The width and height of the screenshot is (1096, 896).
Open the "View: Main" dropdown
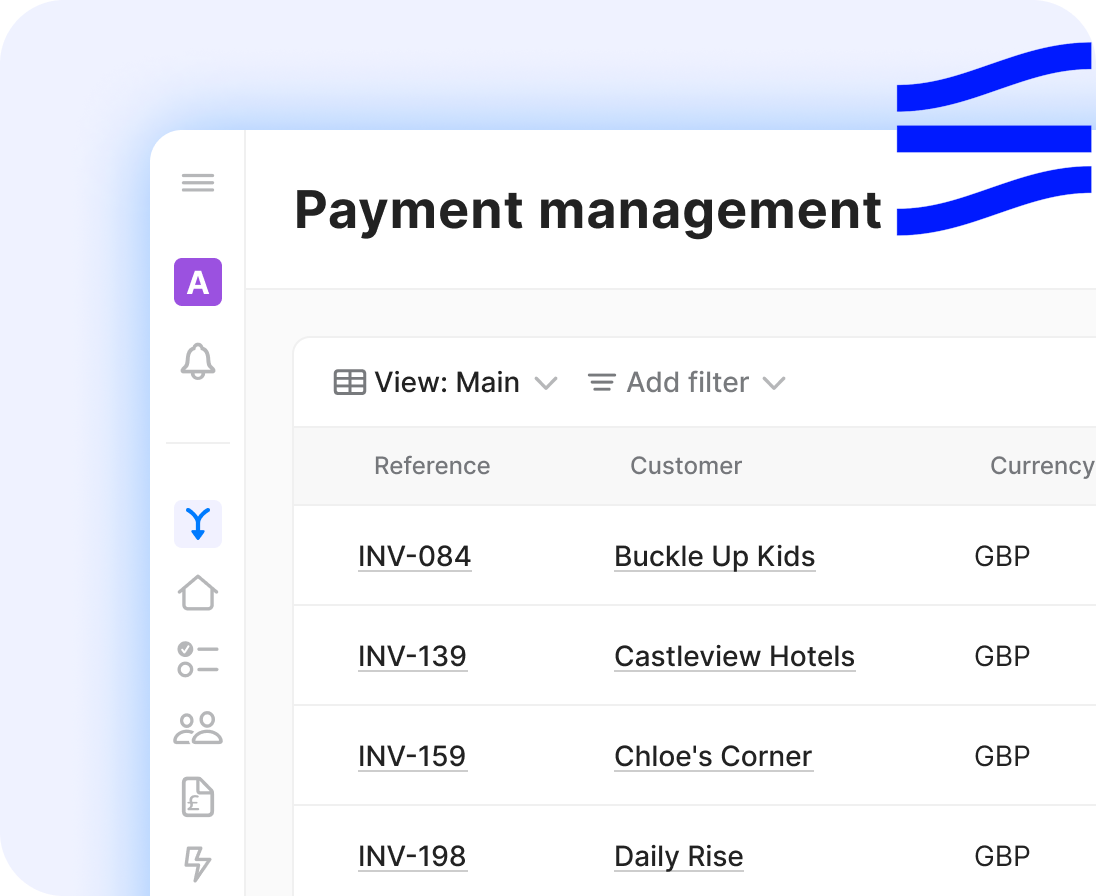pyautogui.click(x=446, y=382)
